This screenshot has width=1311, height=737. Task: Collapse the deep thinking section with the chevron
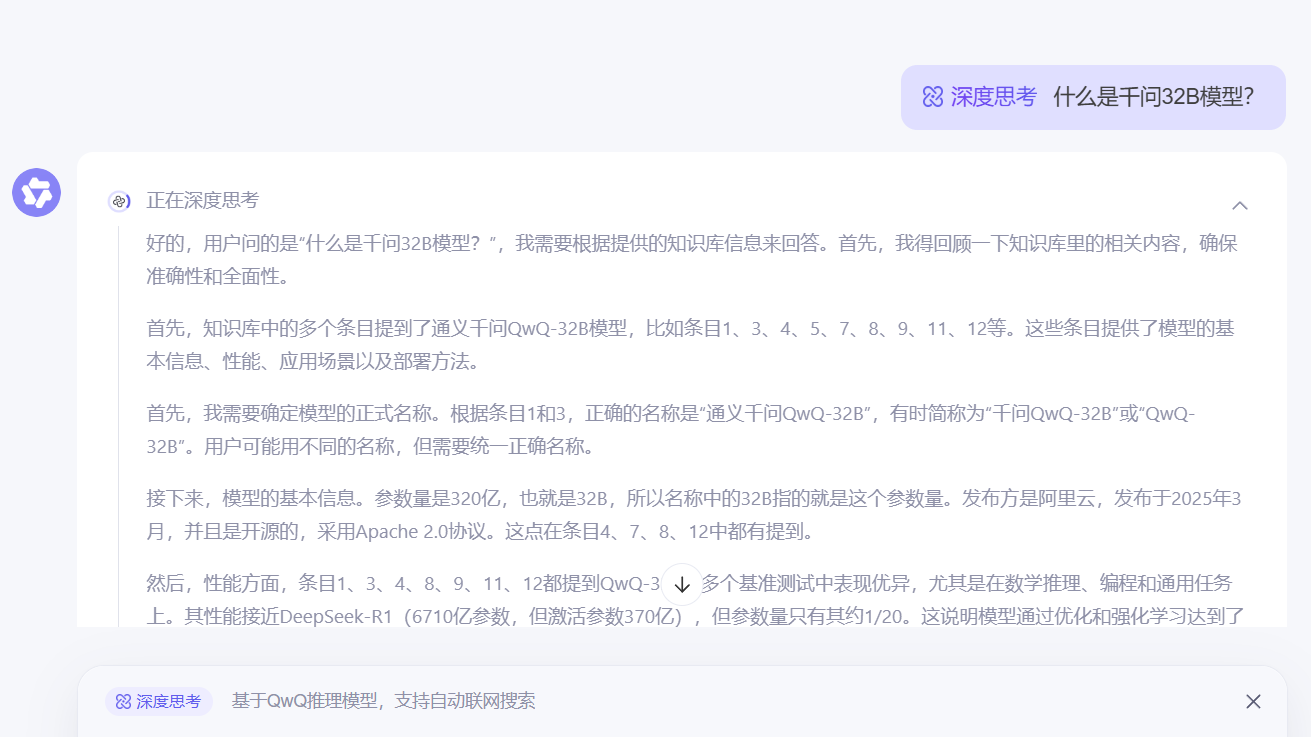click(1239, 205)
